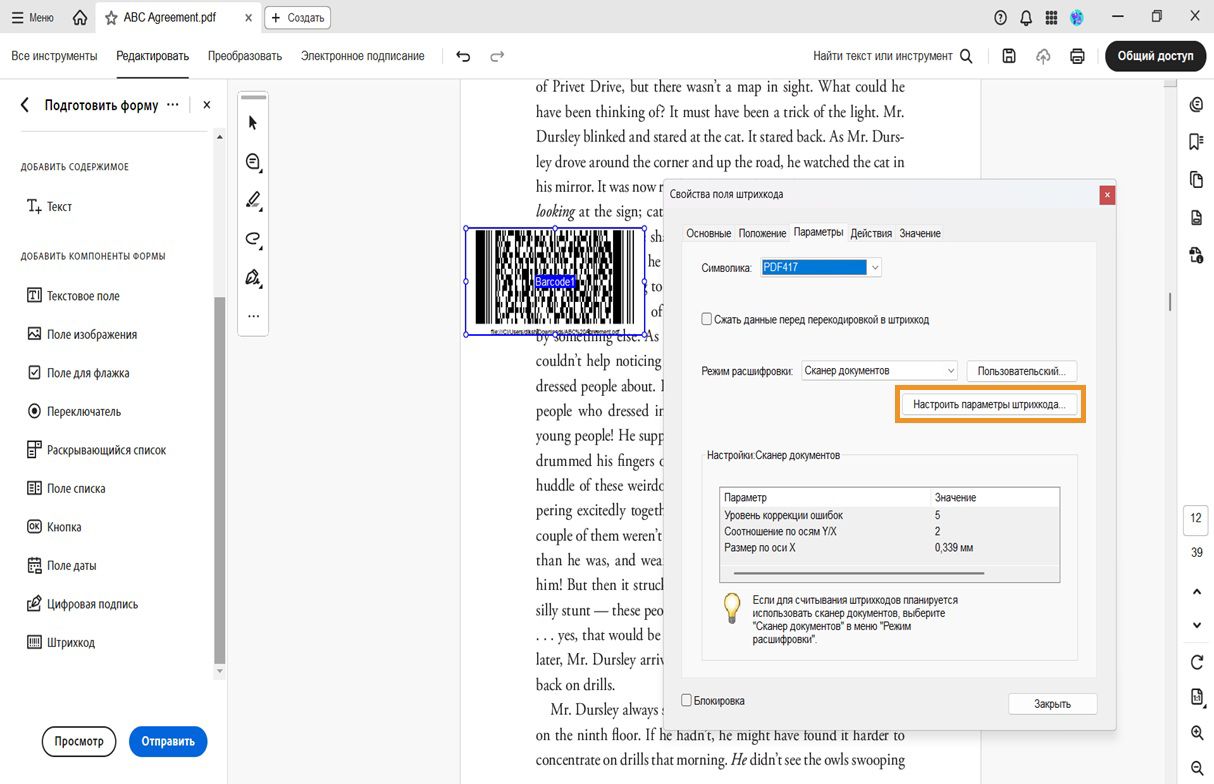
Task: Print the document
Action: [1077, 56]
